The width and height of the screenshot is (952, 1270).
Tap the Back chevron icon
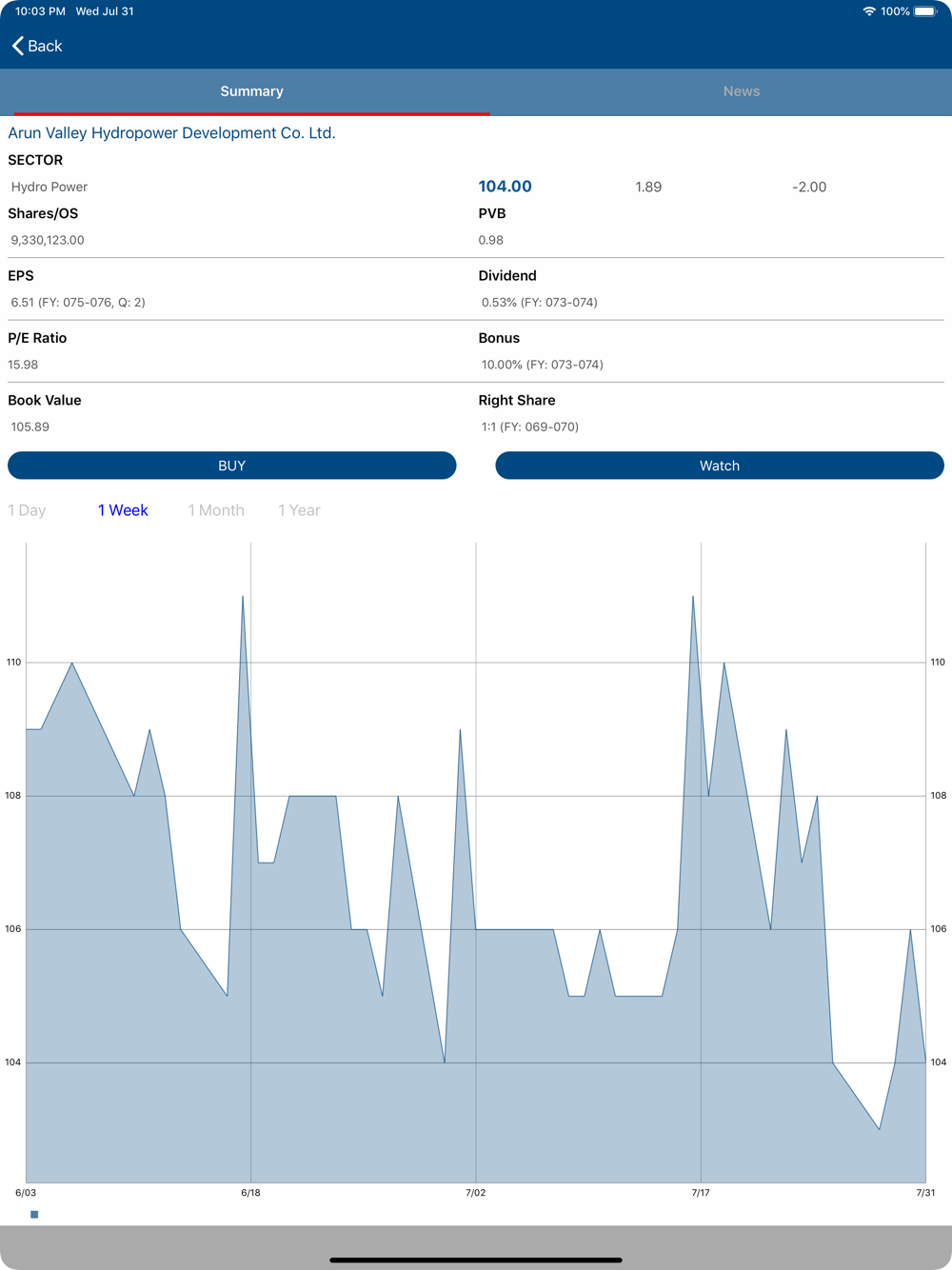[x=18, y=46]
